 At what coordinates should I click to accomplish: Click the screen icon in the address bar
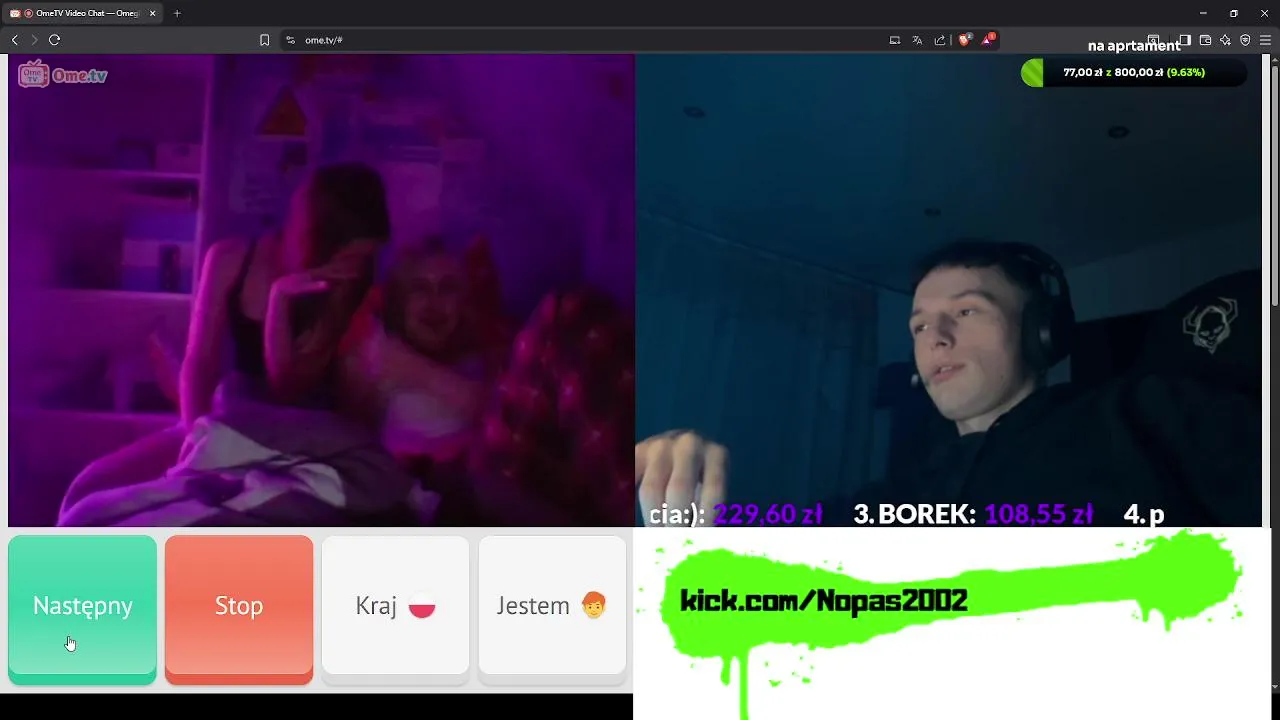click(x=895, y=40)
